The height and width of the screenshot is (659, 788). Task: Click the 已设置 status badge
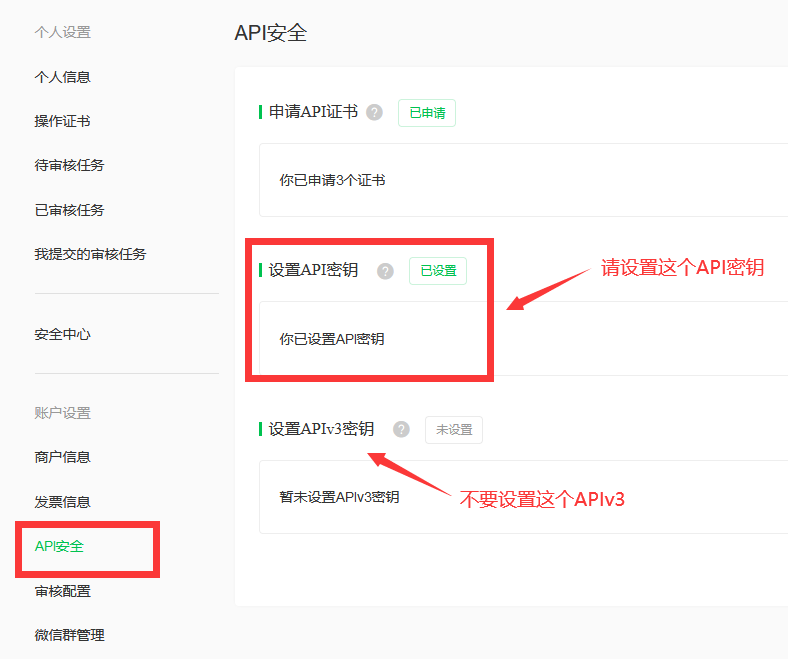(x=438, y=271)
